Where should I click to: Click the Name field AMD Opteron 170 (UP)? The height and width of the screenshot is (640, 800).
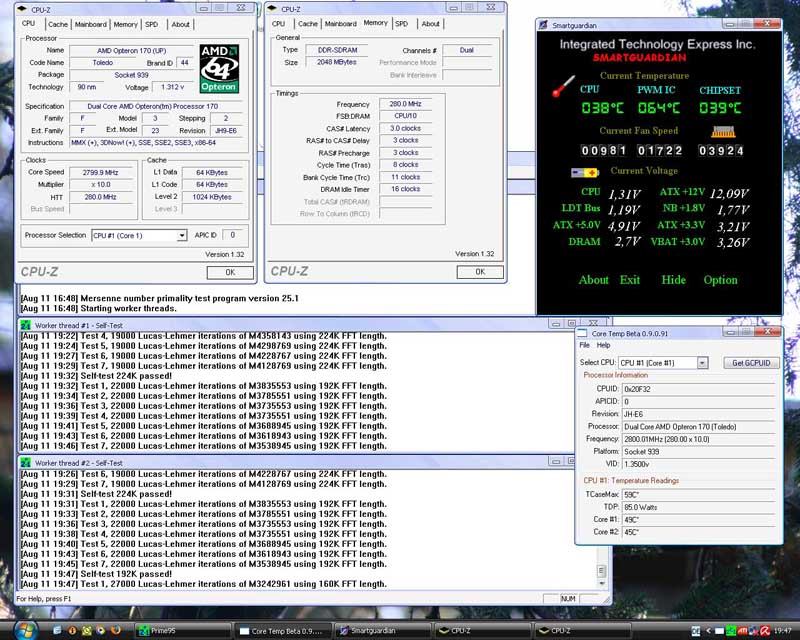(131, 51)
